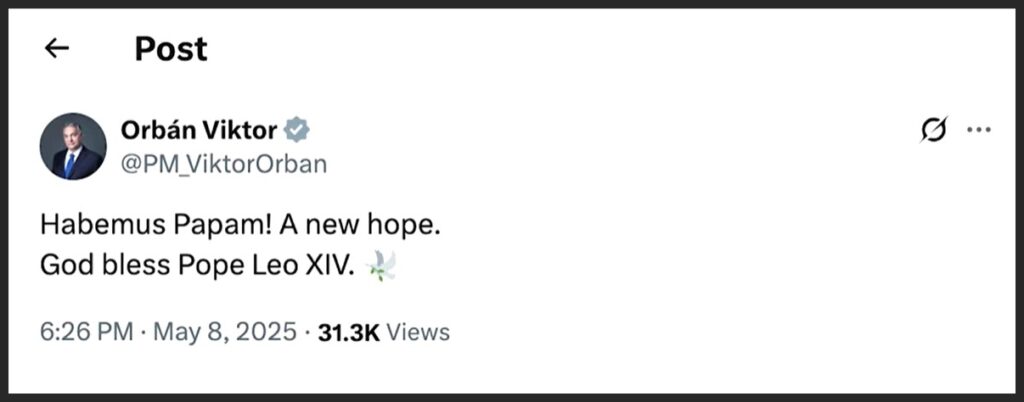This screenshot has width=1024, height=402.
Task: Click the display name Orbán Viktor
Action: 199,130
